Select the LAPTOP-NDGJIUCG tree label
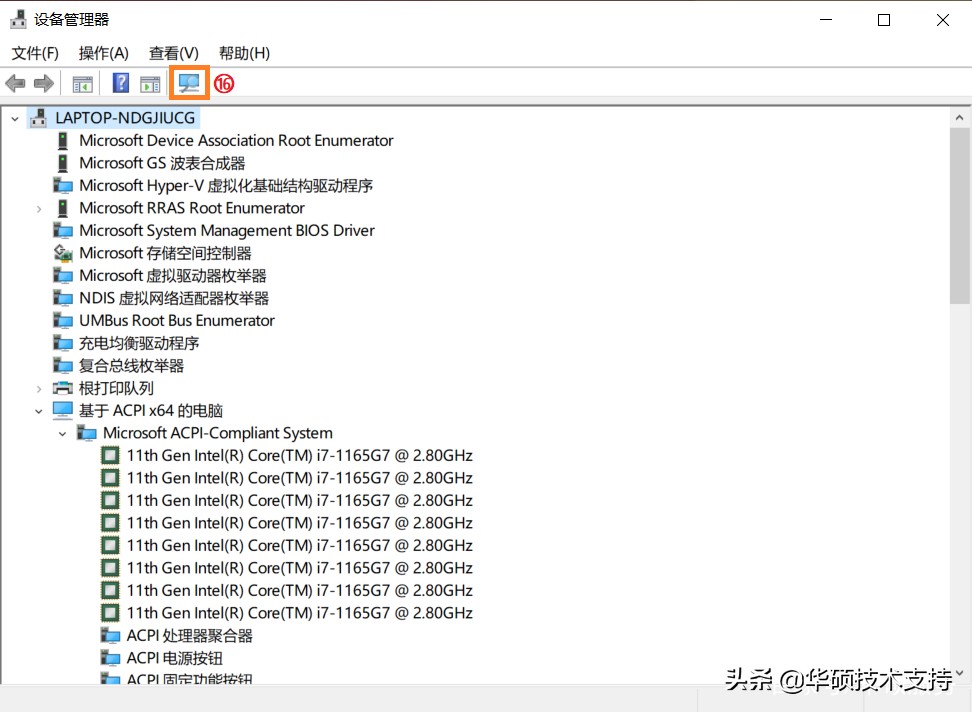 [125, 118]
